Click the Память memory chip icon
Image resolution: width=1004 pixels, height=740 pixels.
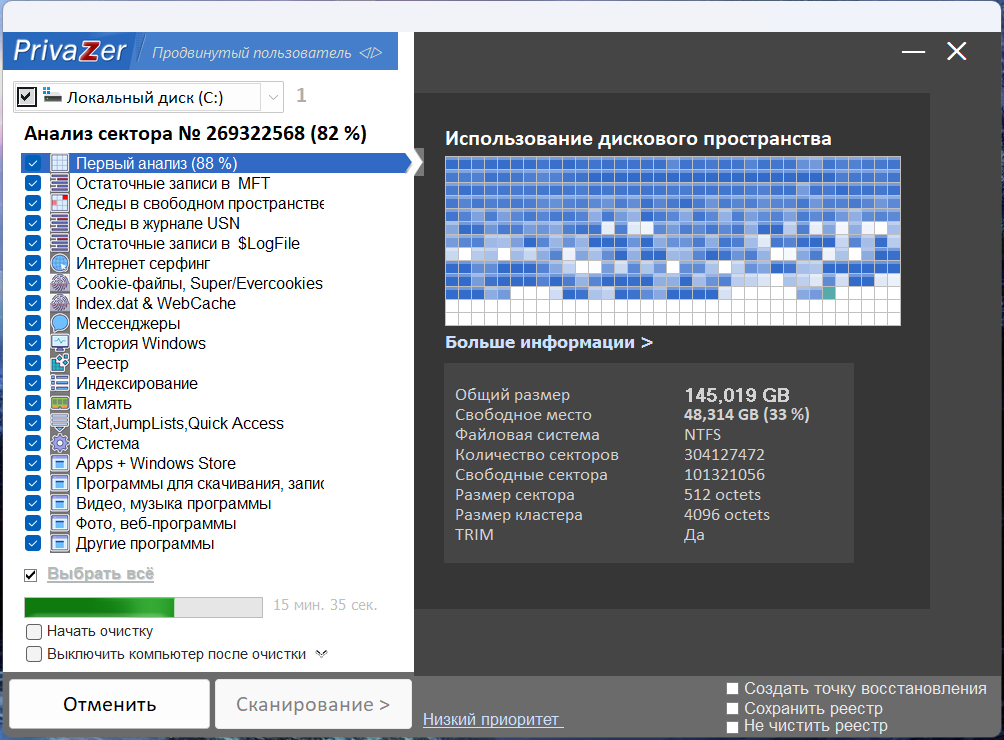click(60, 403)
